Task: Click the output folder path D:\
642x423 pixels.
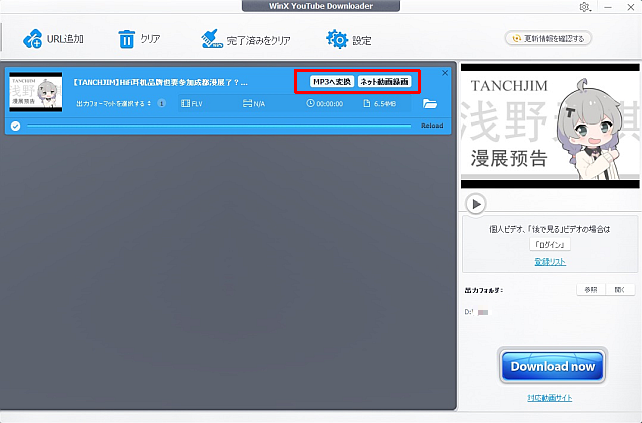Action: pyautogui.click(x=476, y=312)
